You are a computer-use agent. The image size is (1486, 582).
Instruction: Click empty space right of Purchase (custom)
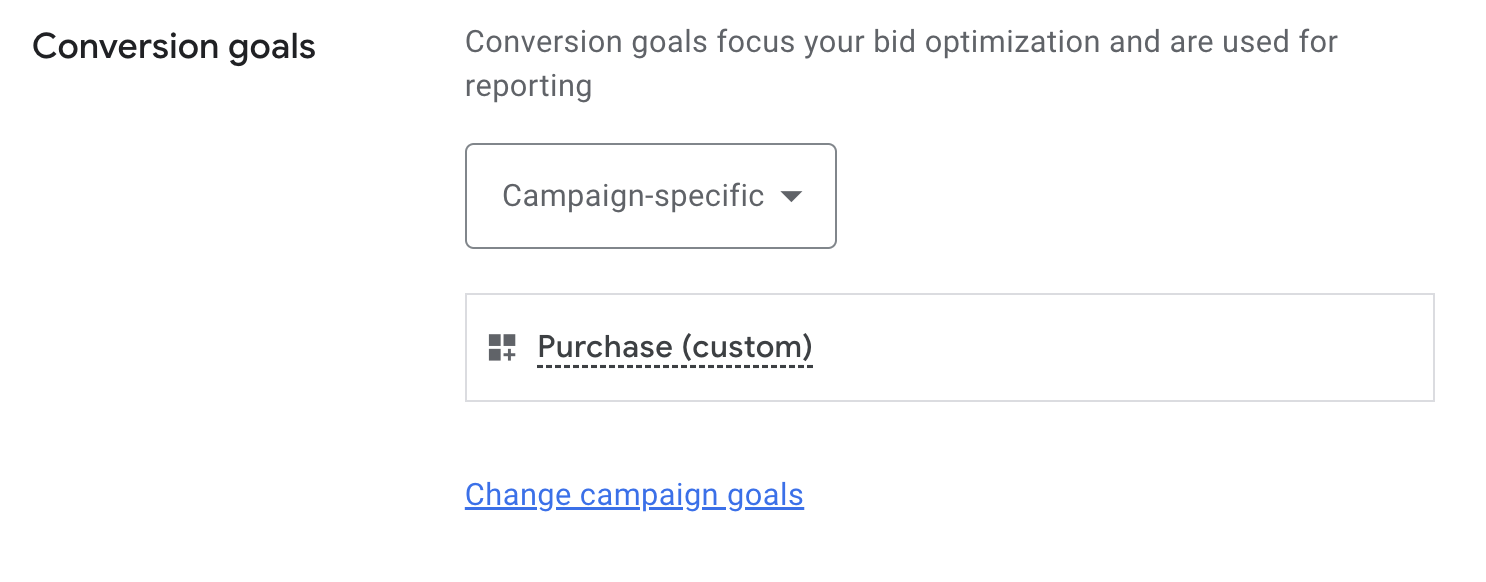pos(1120,348)
